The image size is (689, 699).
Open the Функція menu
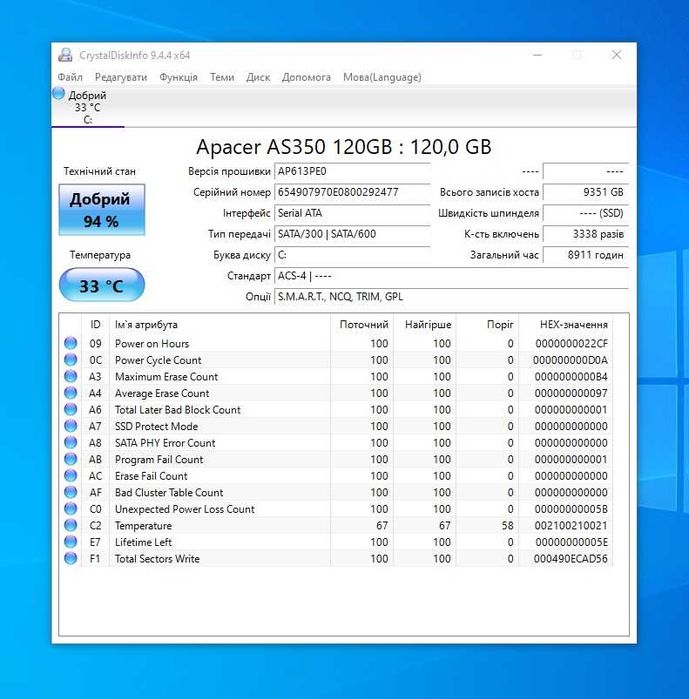[x=178, y=77]
